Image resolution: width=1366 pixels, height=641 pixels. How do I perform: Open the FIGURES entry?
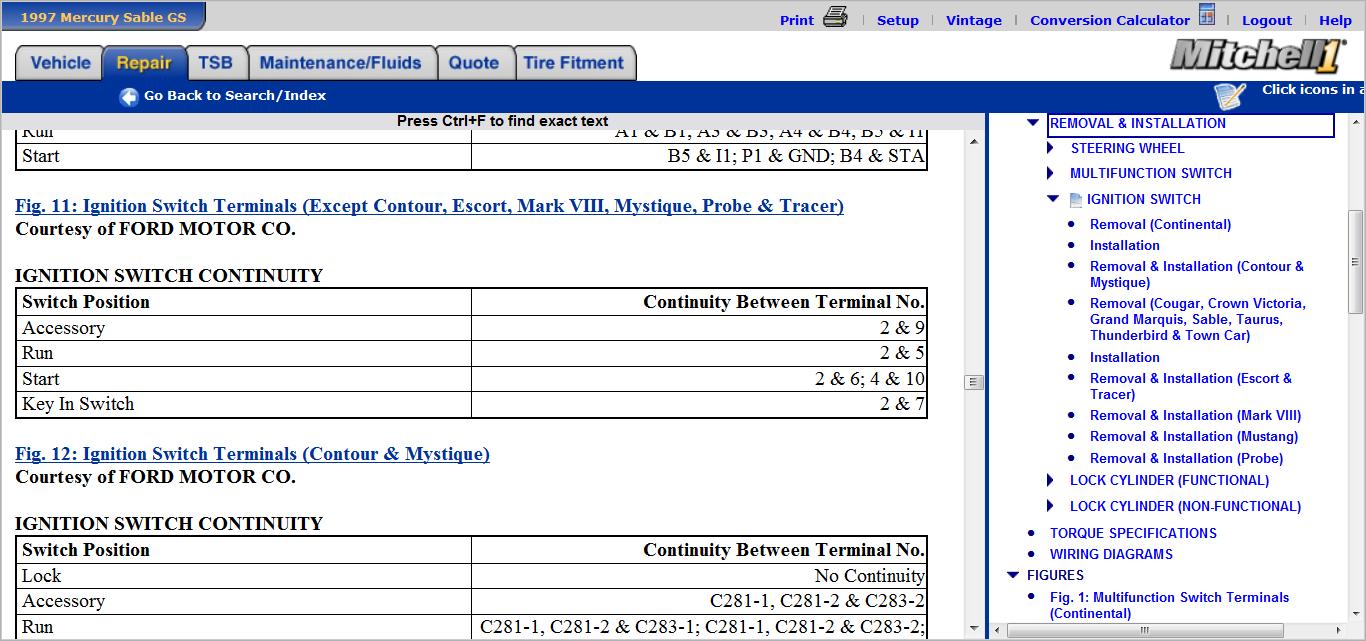pos(1055,575)
